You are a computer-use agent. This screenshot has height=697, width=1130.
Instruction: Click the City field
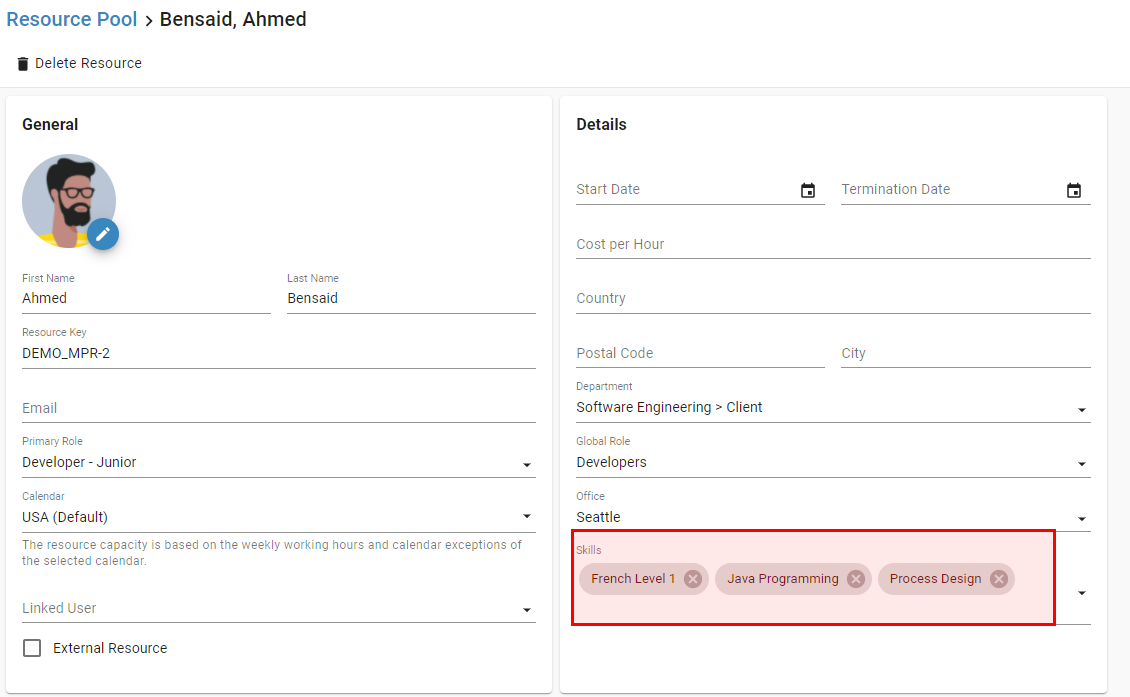966,353
